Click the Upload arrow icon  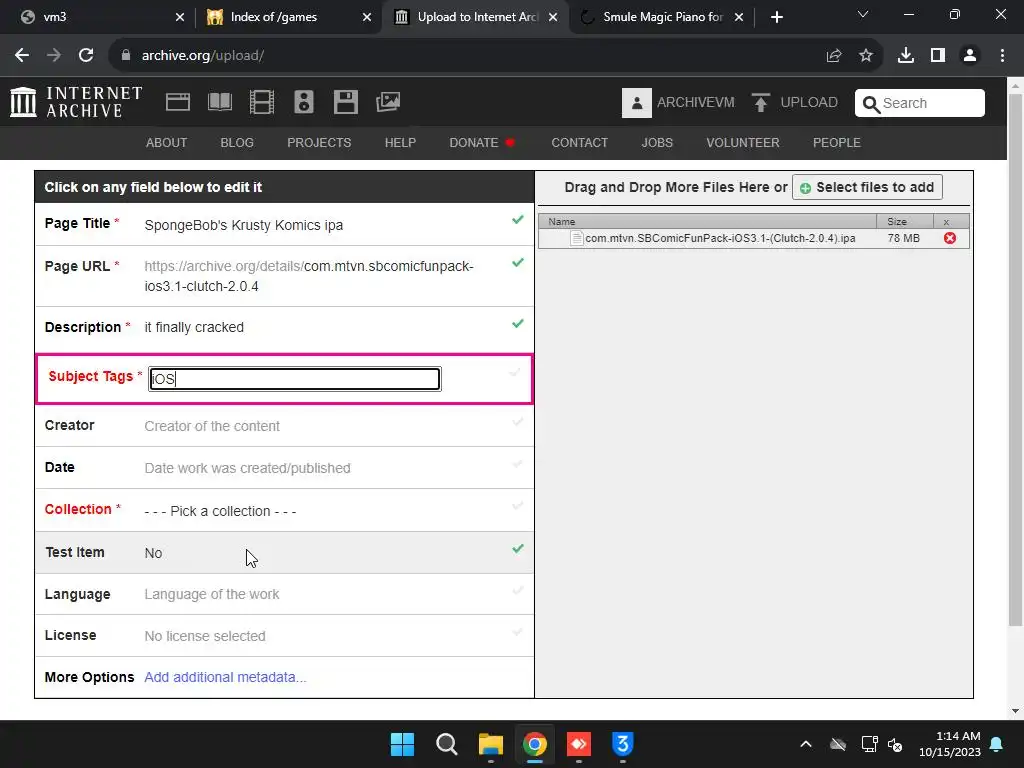pos(760,103)
